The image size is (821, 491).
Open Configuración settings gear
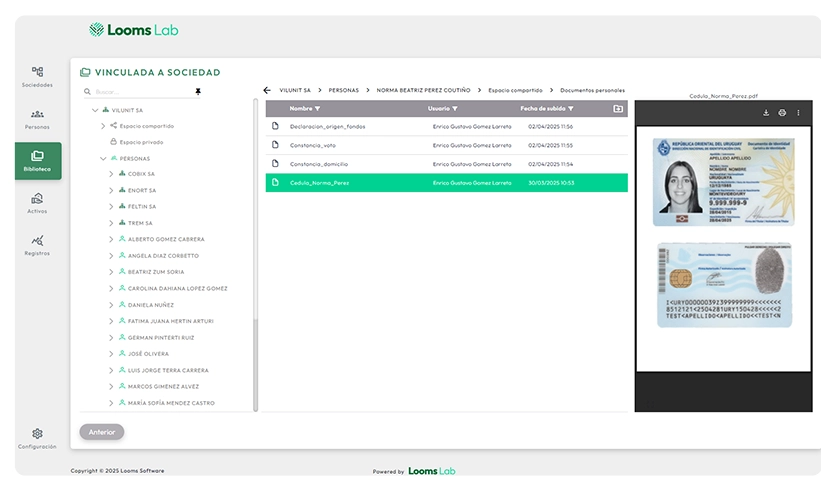tap(37, 438)
